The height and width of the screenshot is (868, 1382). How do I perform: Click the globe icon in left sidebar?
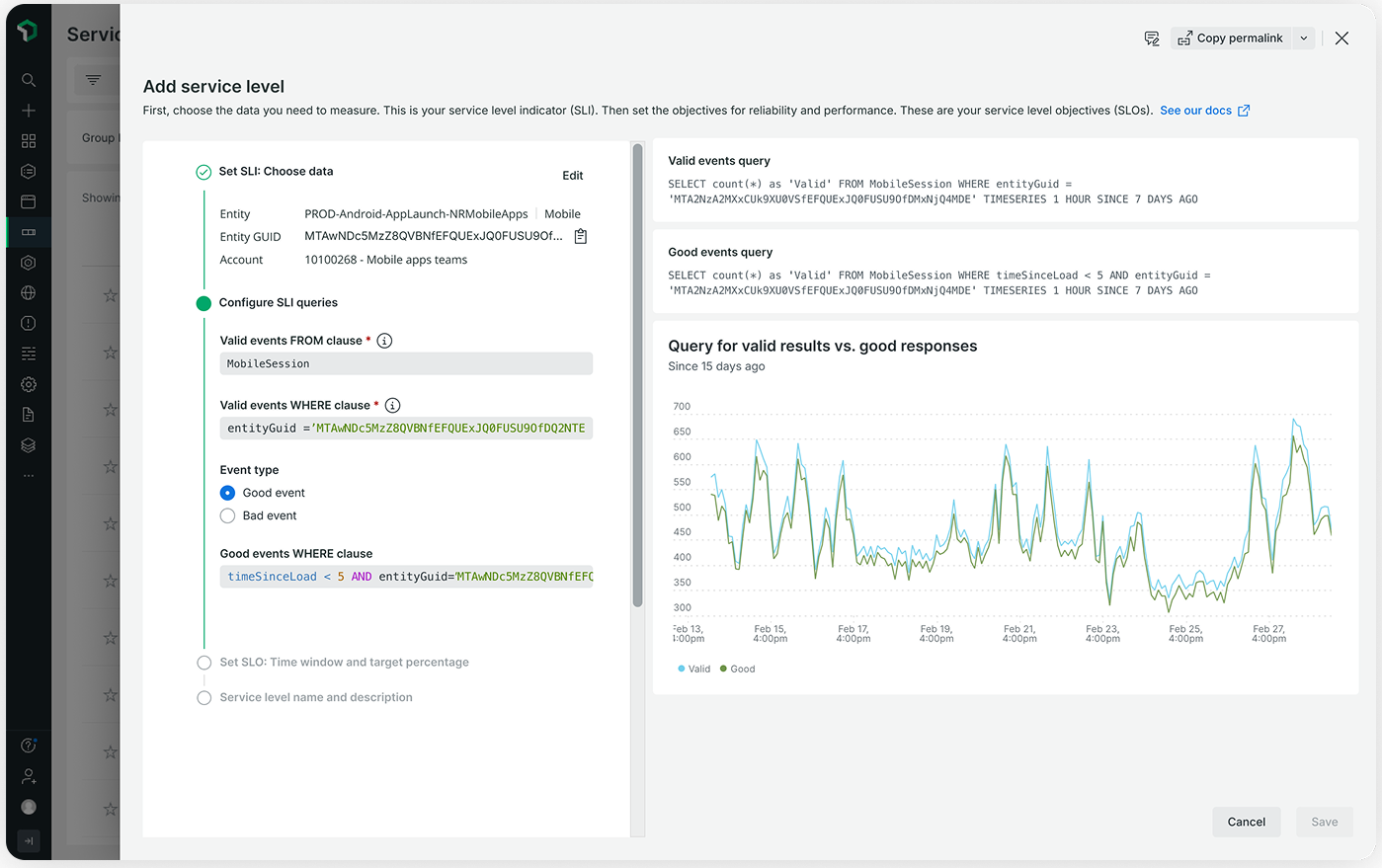coord(29,292)
